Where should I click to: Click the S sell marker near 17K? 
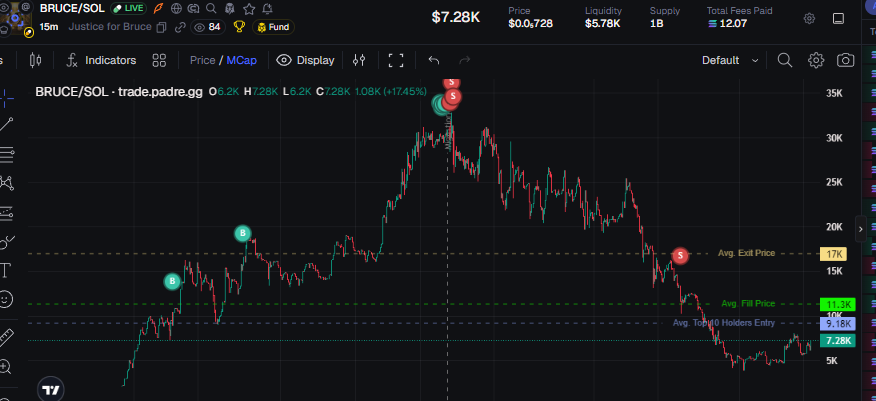click(680, 256)
